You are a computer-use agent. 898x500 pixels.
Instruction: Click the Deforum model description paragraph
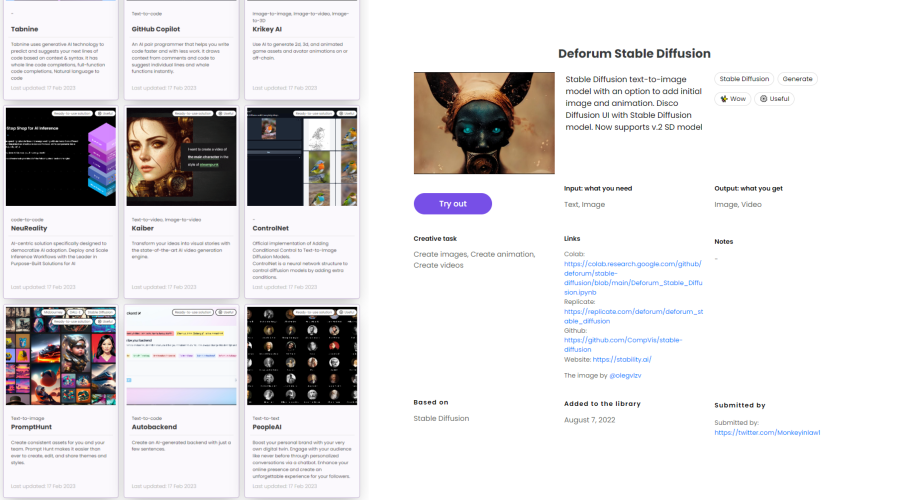click(633, 103)
